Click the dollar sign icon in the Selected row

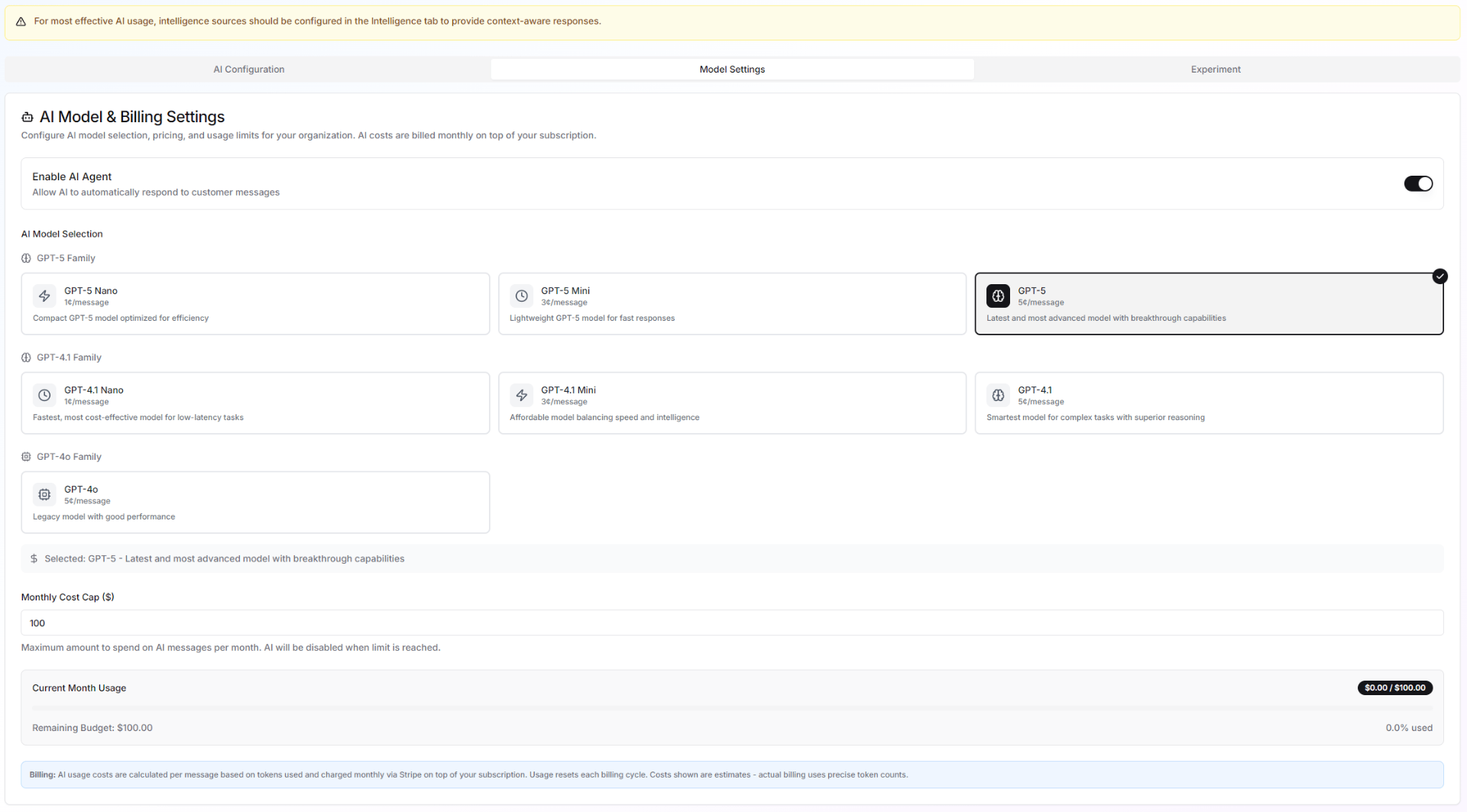click(34, 559)
